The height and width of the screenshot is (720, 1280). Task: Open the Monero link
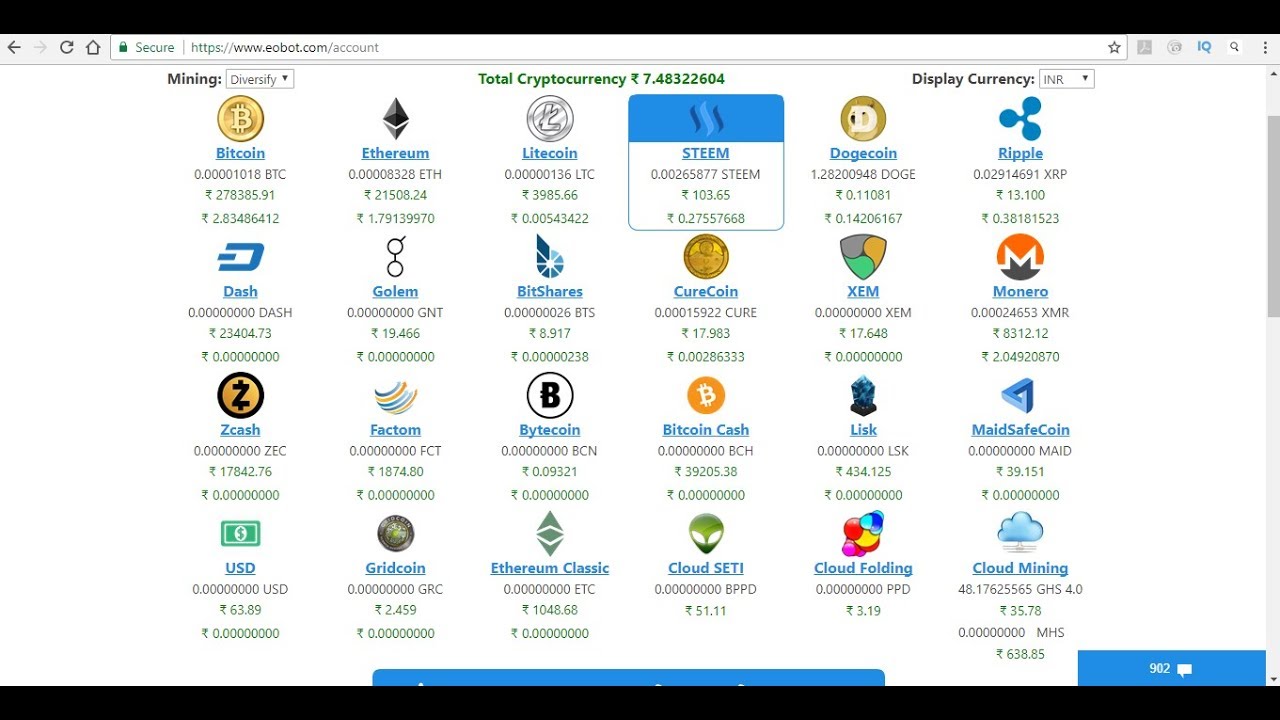coord(1020,291)
